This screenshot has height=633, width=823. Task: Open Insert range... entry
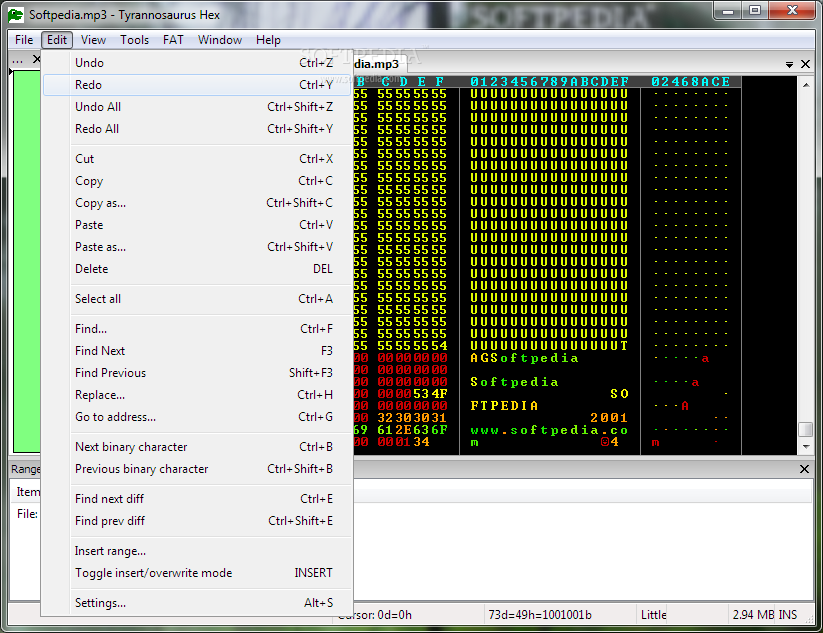[x=197, y=551]
